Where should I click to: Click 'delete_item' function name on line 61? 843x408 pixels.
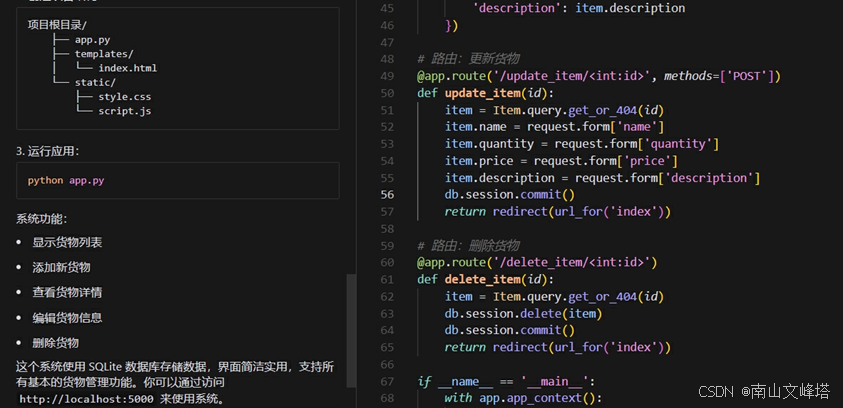[x=483, y=280]
